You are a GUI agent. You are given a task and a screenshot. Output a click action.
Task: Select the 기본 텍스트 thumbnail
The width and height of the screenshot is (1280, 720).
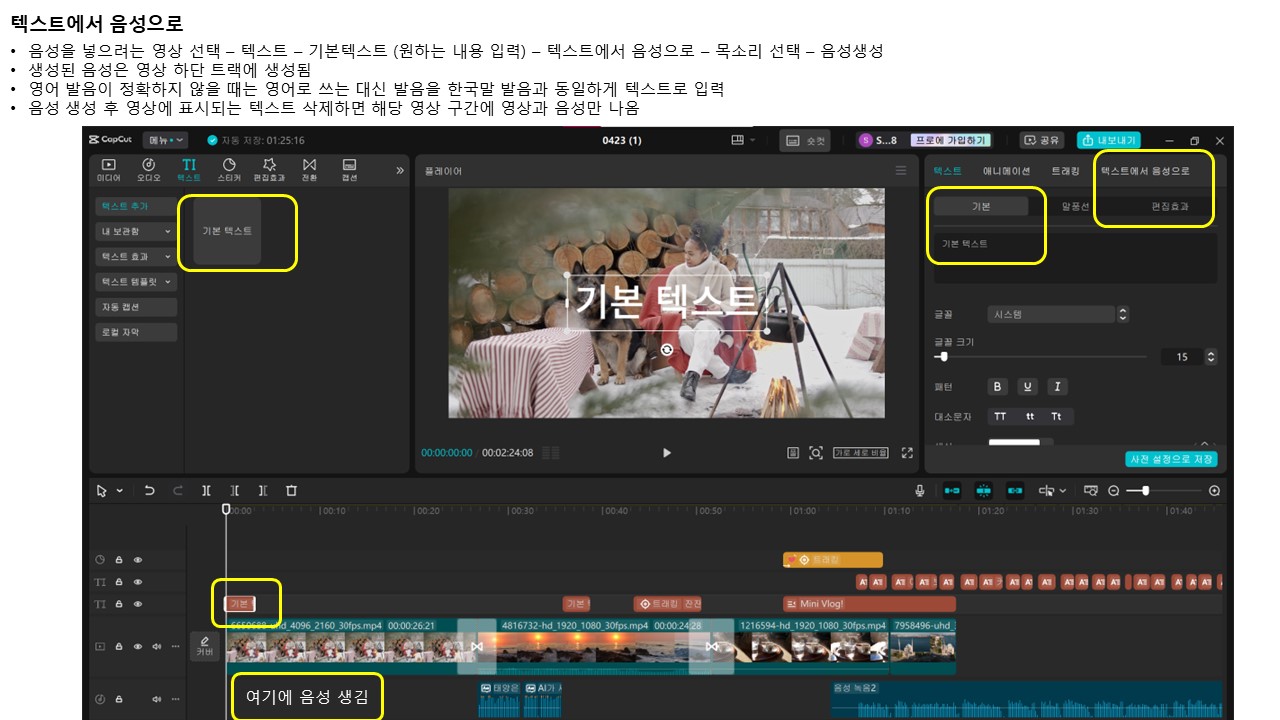coord(227,231)
